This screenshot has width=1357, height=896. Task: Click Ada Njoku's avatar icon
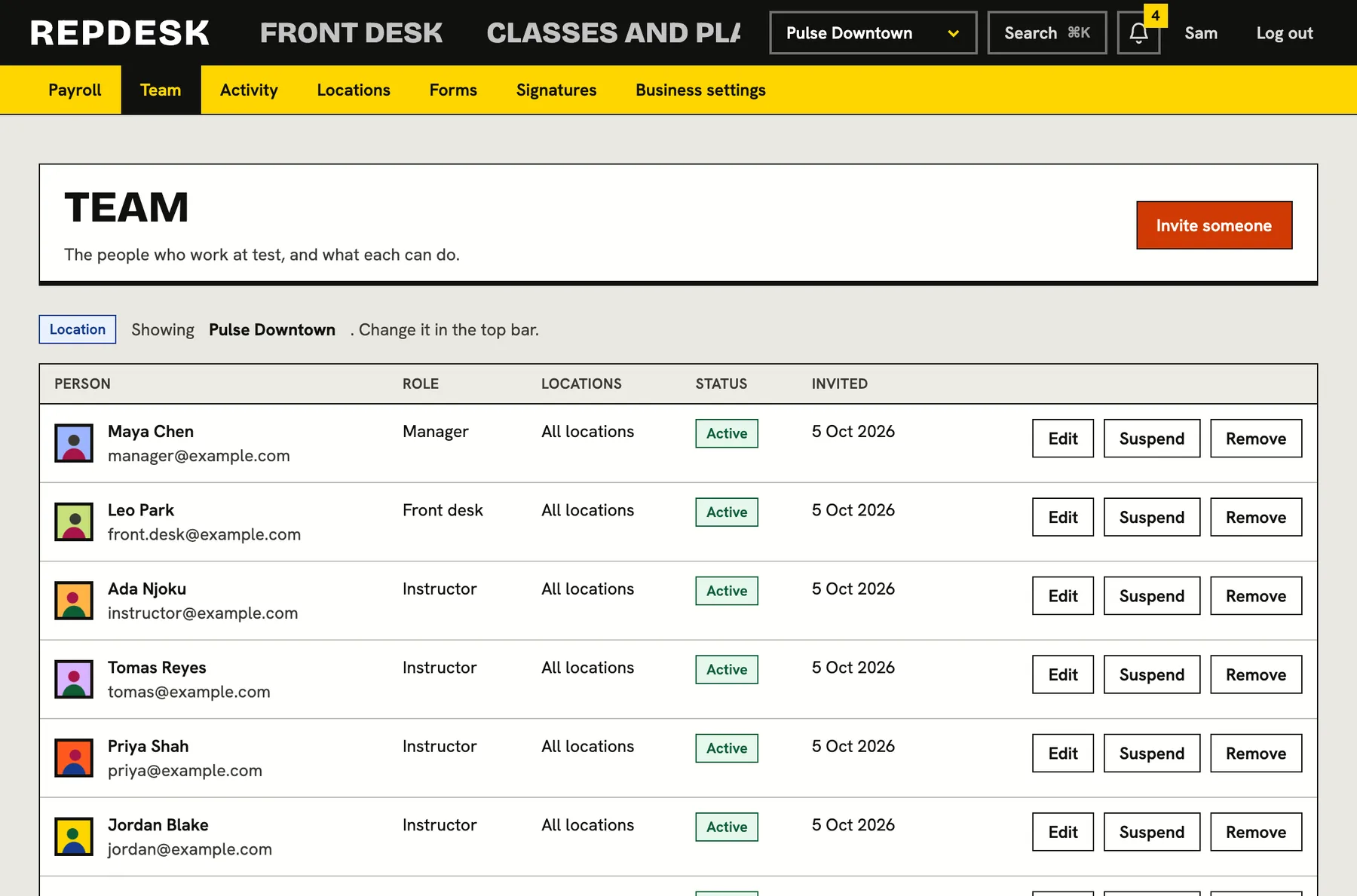74,601
